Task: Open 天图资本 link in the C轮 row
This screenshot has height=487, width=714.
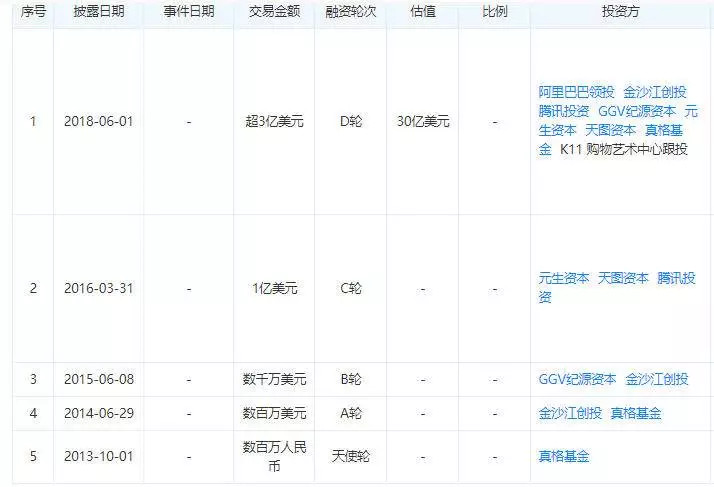Action: [x=623, y=278]
